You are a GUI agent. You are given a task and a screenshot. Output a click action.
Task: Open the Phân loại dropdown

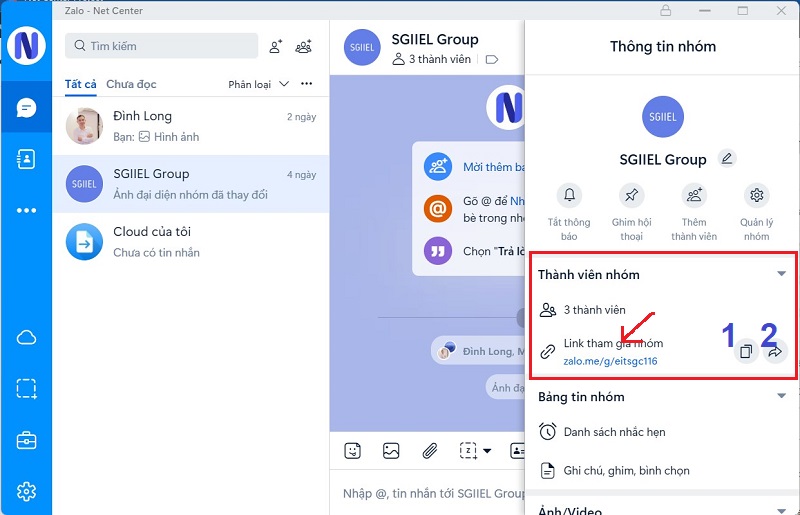tap(258, 84)
